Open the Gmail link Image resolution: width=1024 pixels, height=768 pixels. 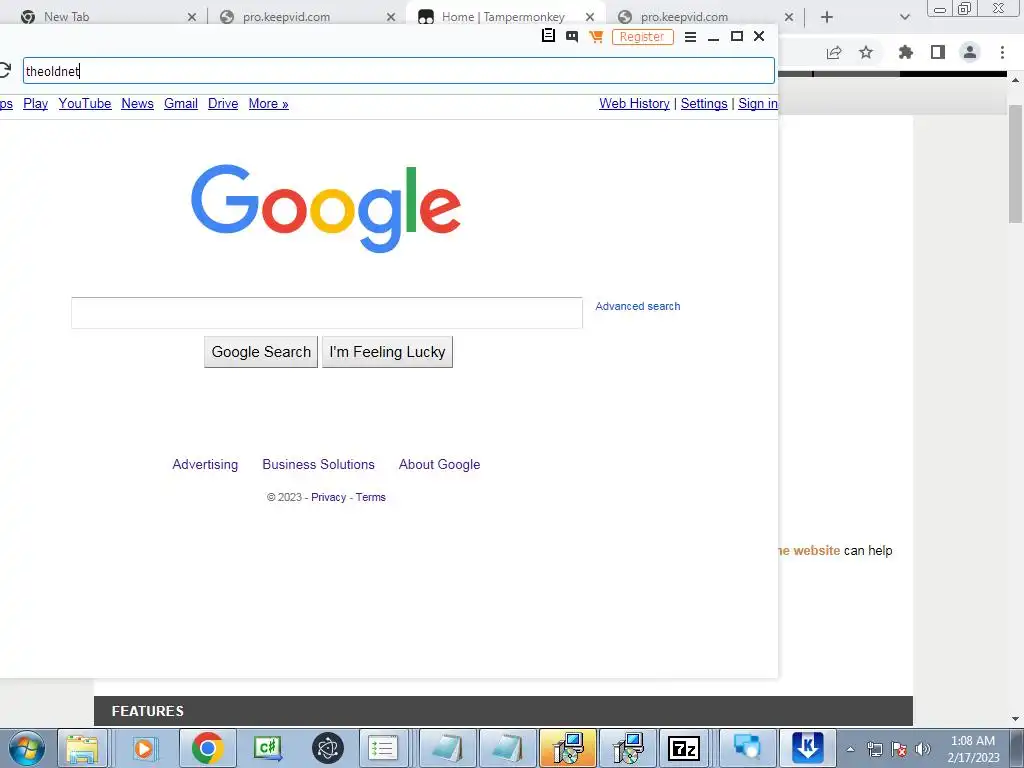181,104
